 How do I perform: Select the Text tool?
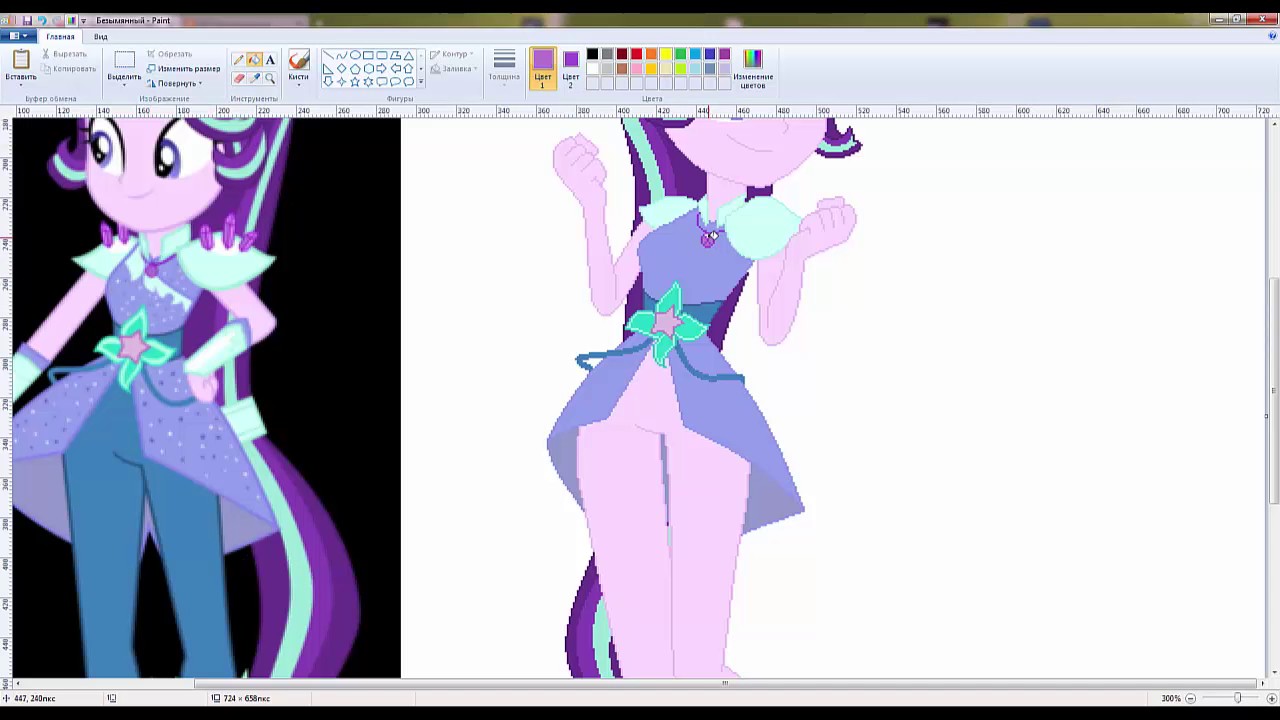tap(270, 60)
